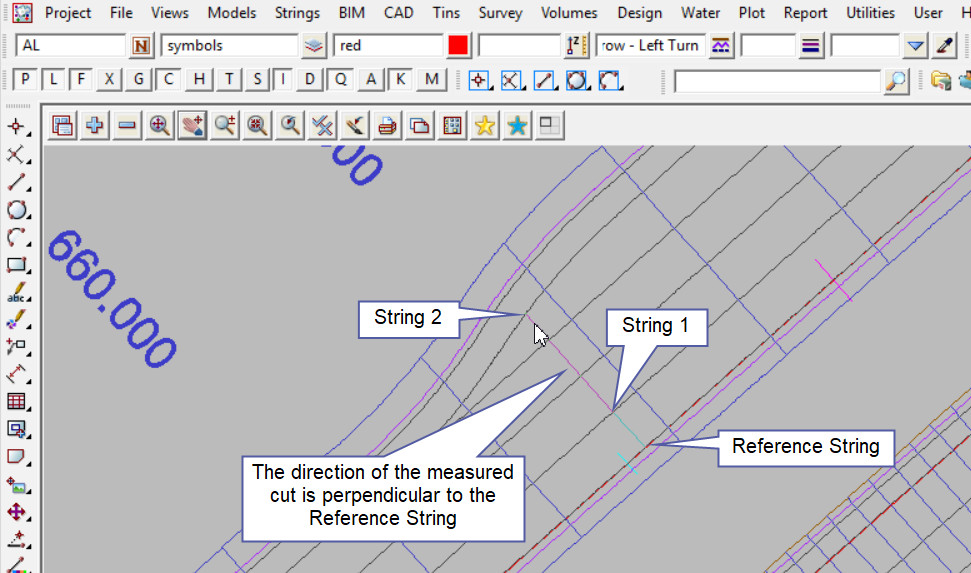Select the four-arrow move tool in left sidebar
971x573 pixels.
click(17, 512)
